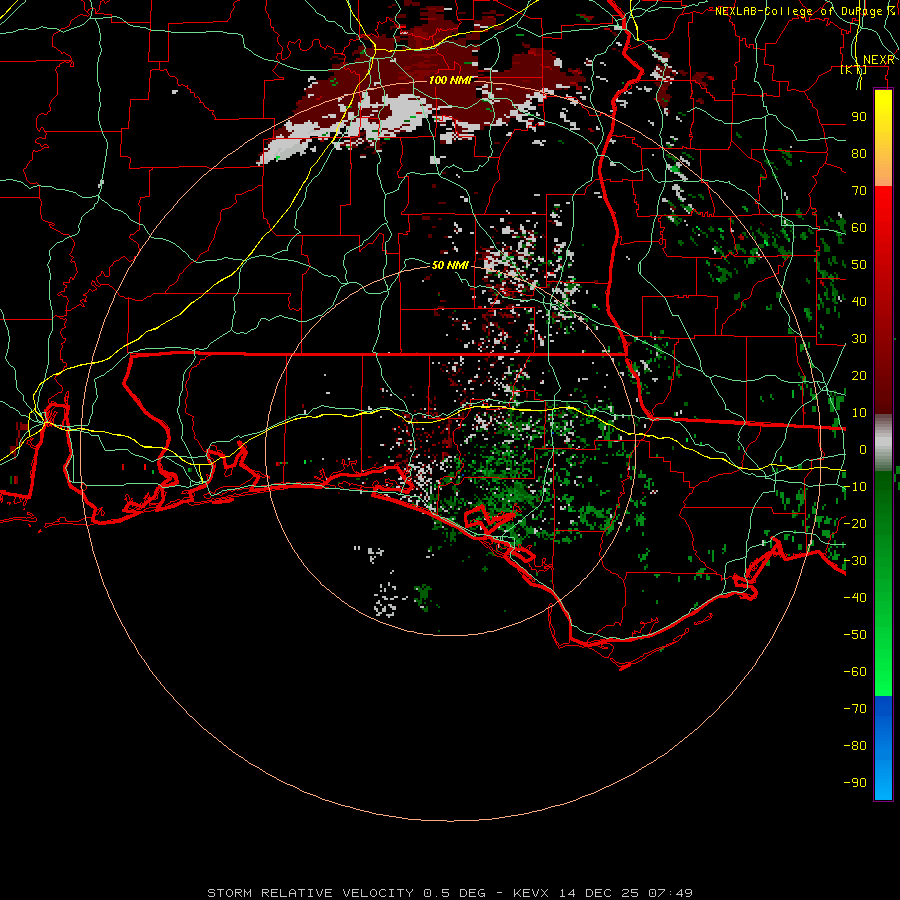Viewport: 900px width, 900px height.
Task: Click the positive "80" scale label
Action: coord(859,153)
